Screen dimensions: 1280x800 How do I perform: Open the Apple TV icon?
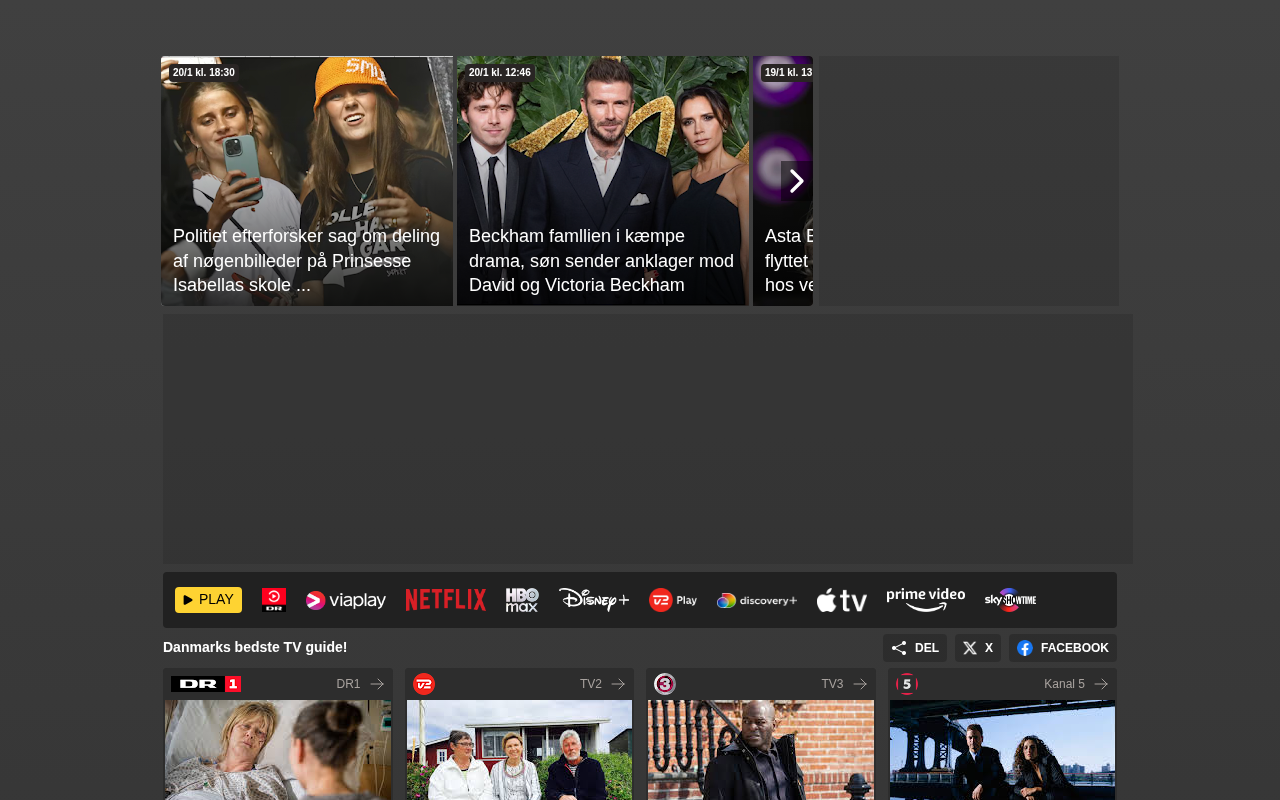(841, 600)
